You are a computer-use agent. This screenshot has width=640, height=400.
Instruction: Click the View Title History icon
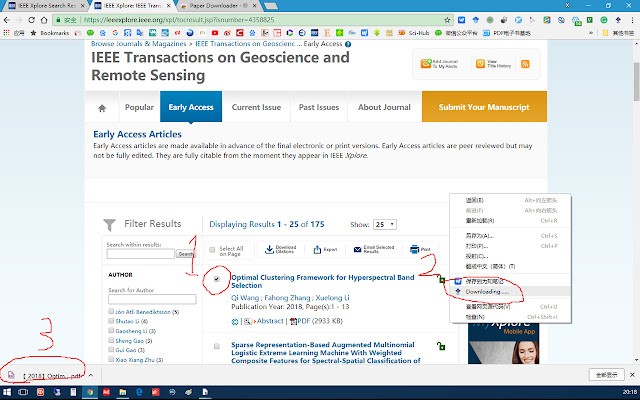pyautogui.click(x=480, y=64)
